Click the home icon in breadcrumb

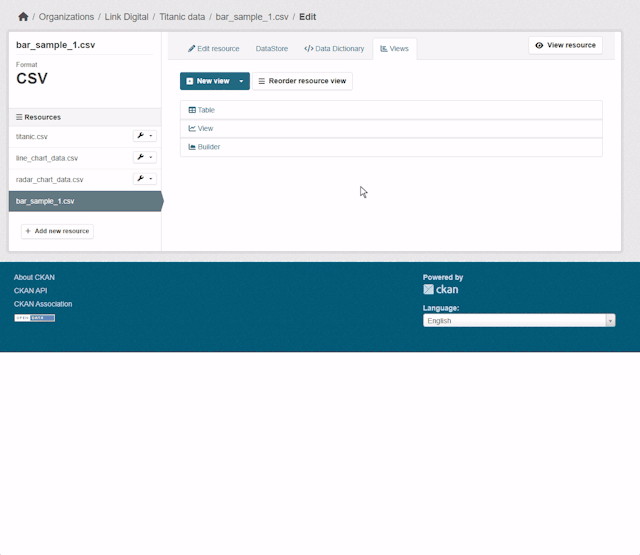(x=23, y=17)
